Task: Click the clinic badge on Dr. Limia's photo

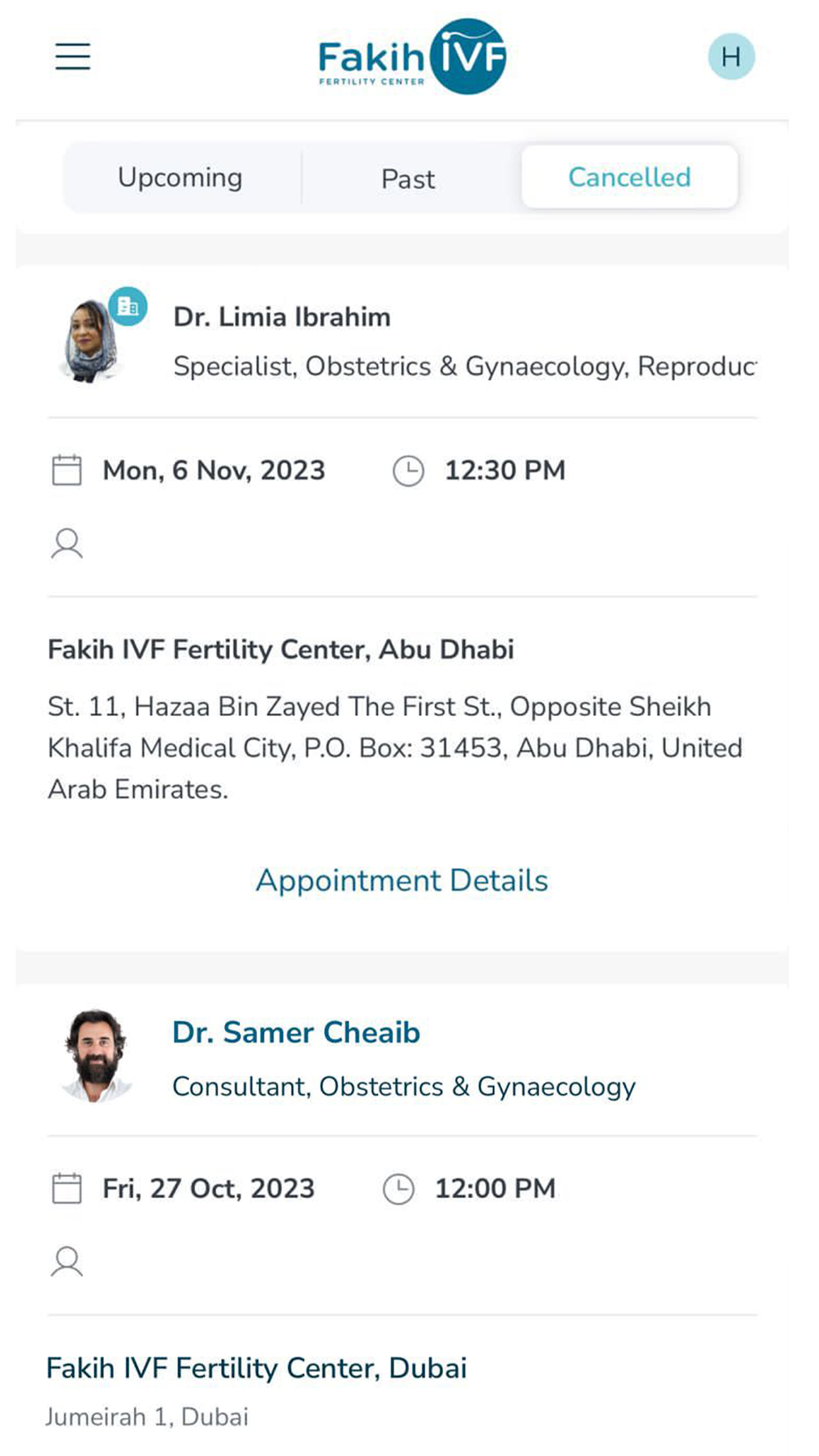Action: pos(128,306)
